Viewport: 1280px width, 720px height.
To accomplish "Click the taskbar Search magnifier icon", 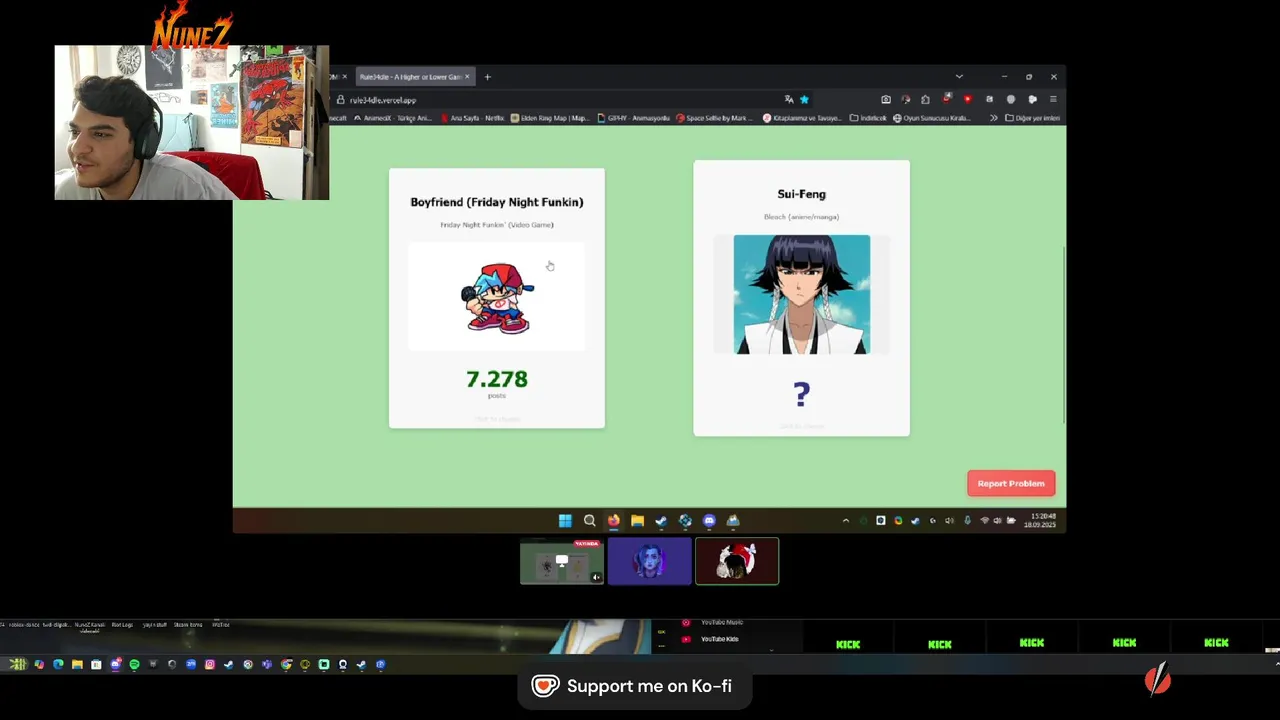I will point(589,520).
